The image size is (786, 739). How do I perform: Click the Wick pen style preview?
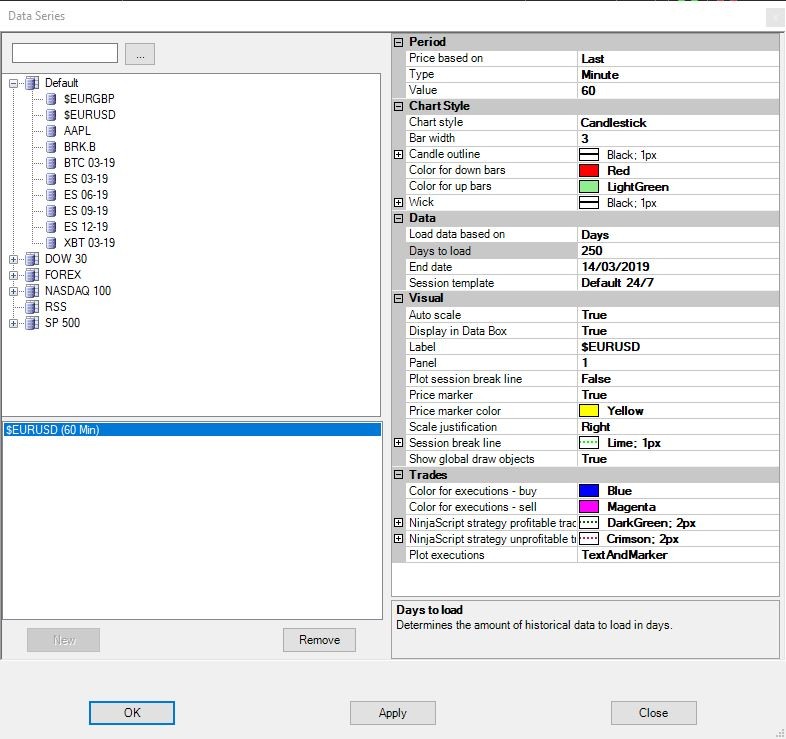click(589, 203)
